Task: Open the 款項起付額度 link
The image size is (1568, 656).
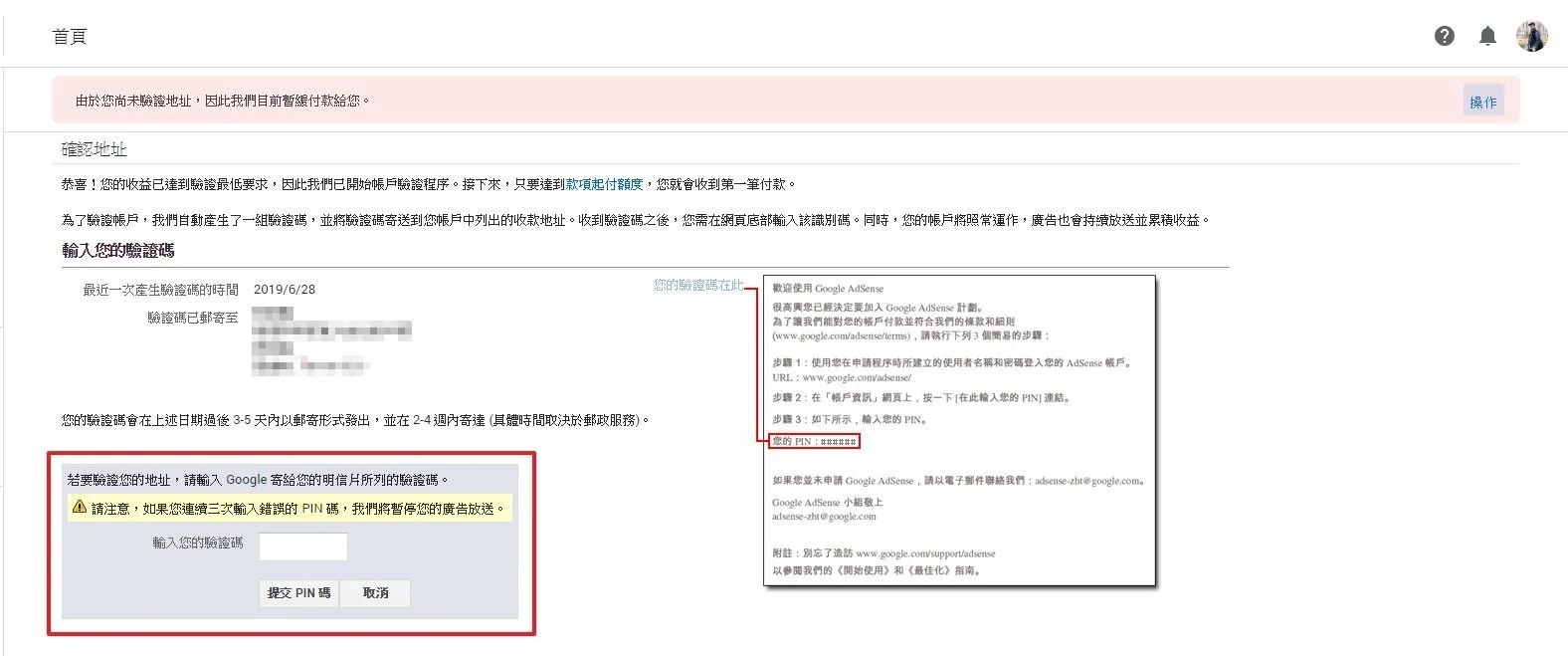Action: click(605, 184)
